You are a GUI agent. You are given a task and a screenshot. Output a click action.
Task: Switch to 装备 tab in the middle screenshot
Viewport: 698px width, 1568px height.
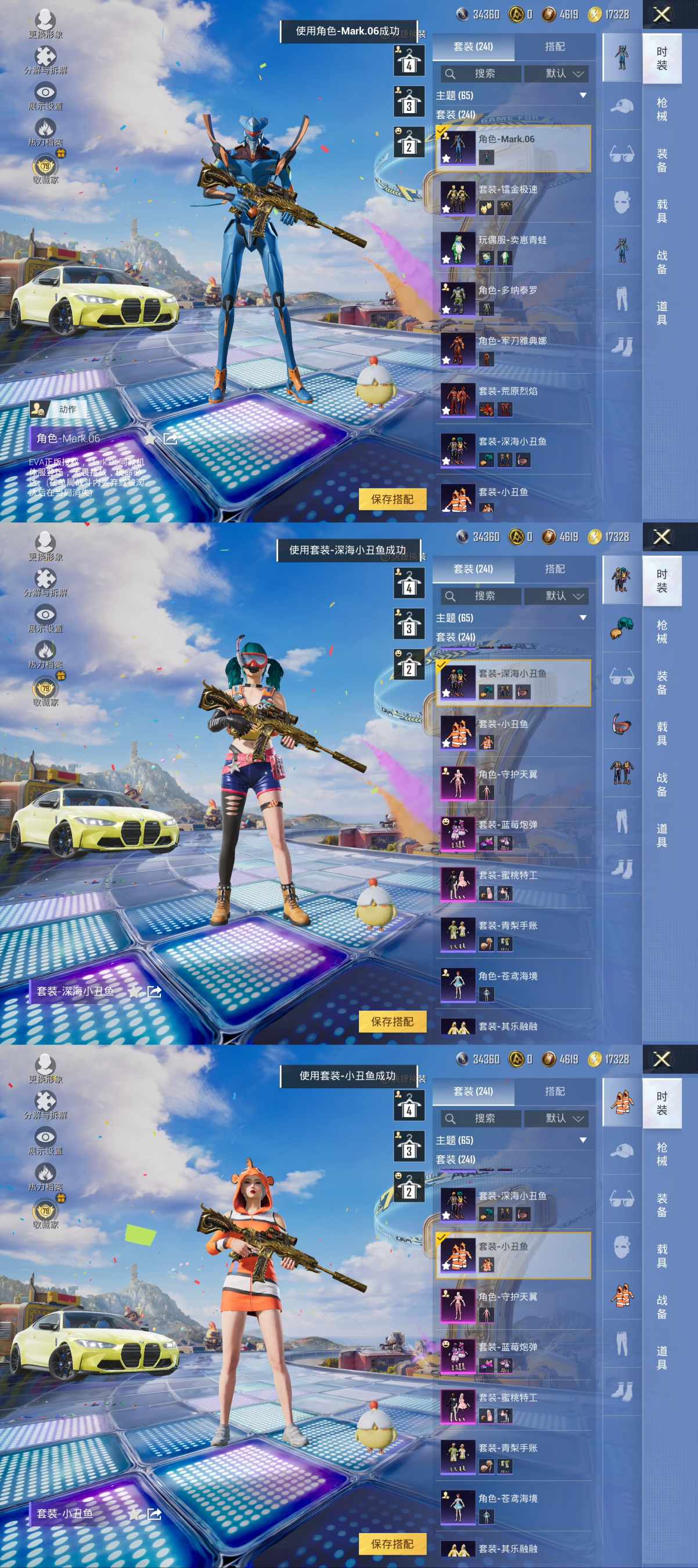click(x=662, y=682)
